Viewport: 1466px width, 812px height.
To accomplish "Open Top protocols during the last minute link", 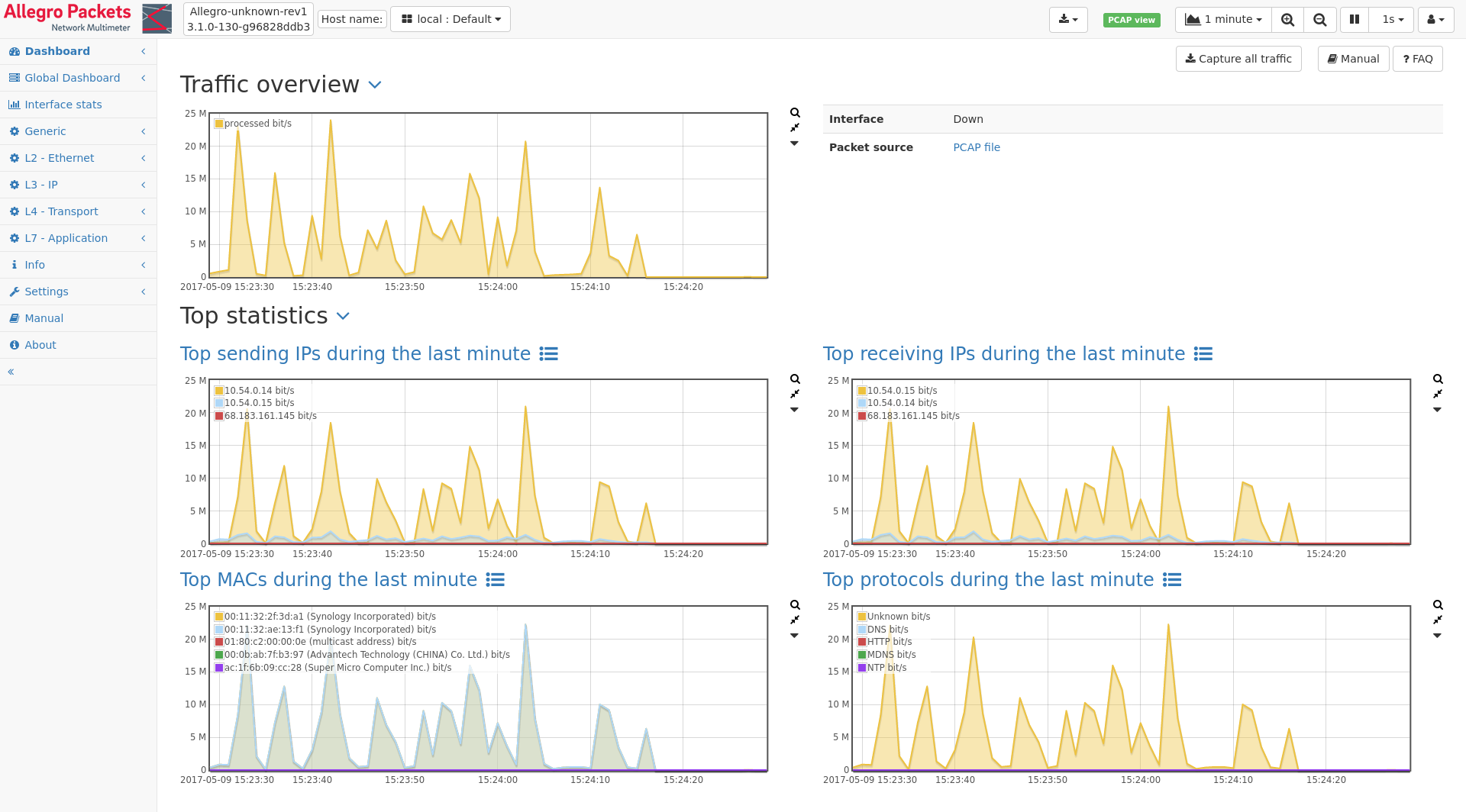I will [988, 580].
